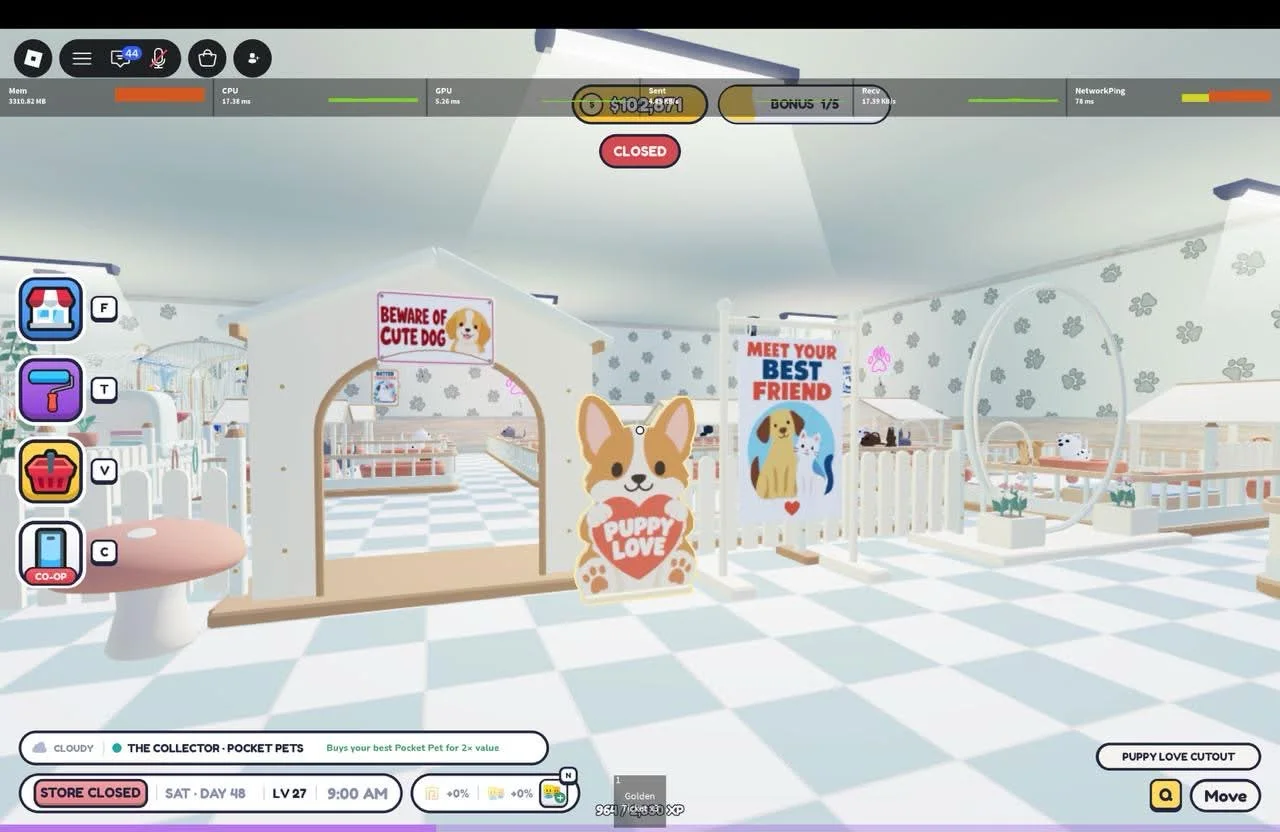
Task: Click the Move button
Action: coord(1225,796)
